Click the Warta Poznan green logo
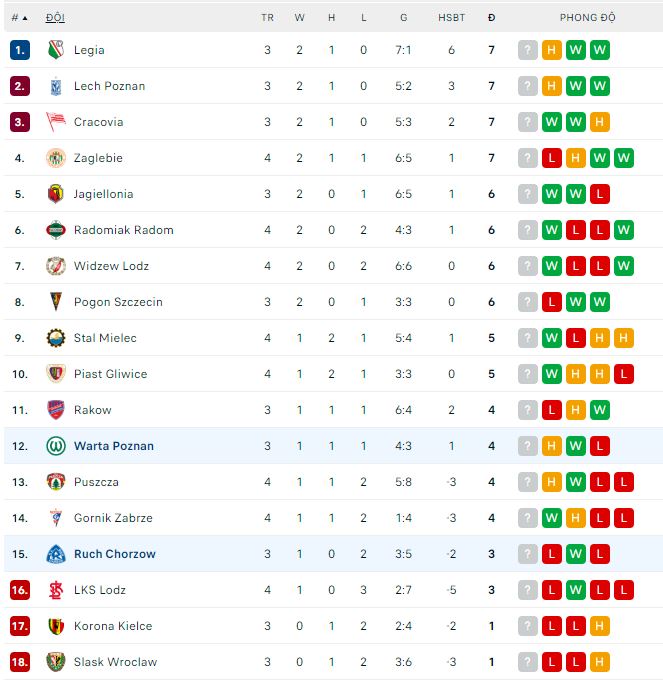This screenshot has height=683, width=663. click(56, 446)
